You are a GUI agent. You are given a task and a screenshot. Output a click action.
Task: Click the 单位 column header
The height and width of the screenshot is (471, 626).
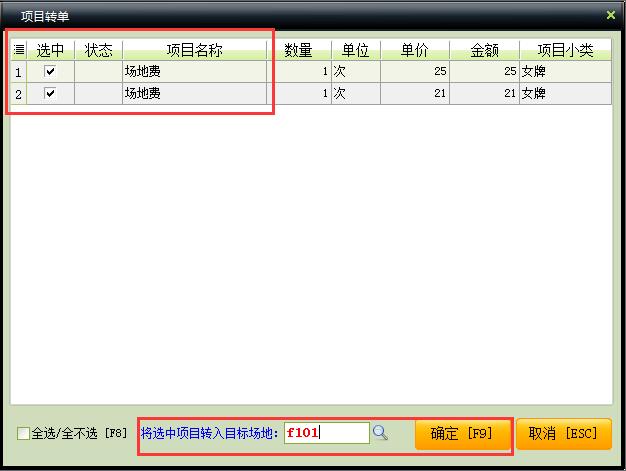[356, 50]
